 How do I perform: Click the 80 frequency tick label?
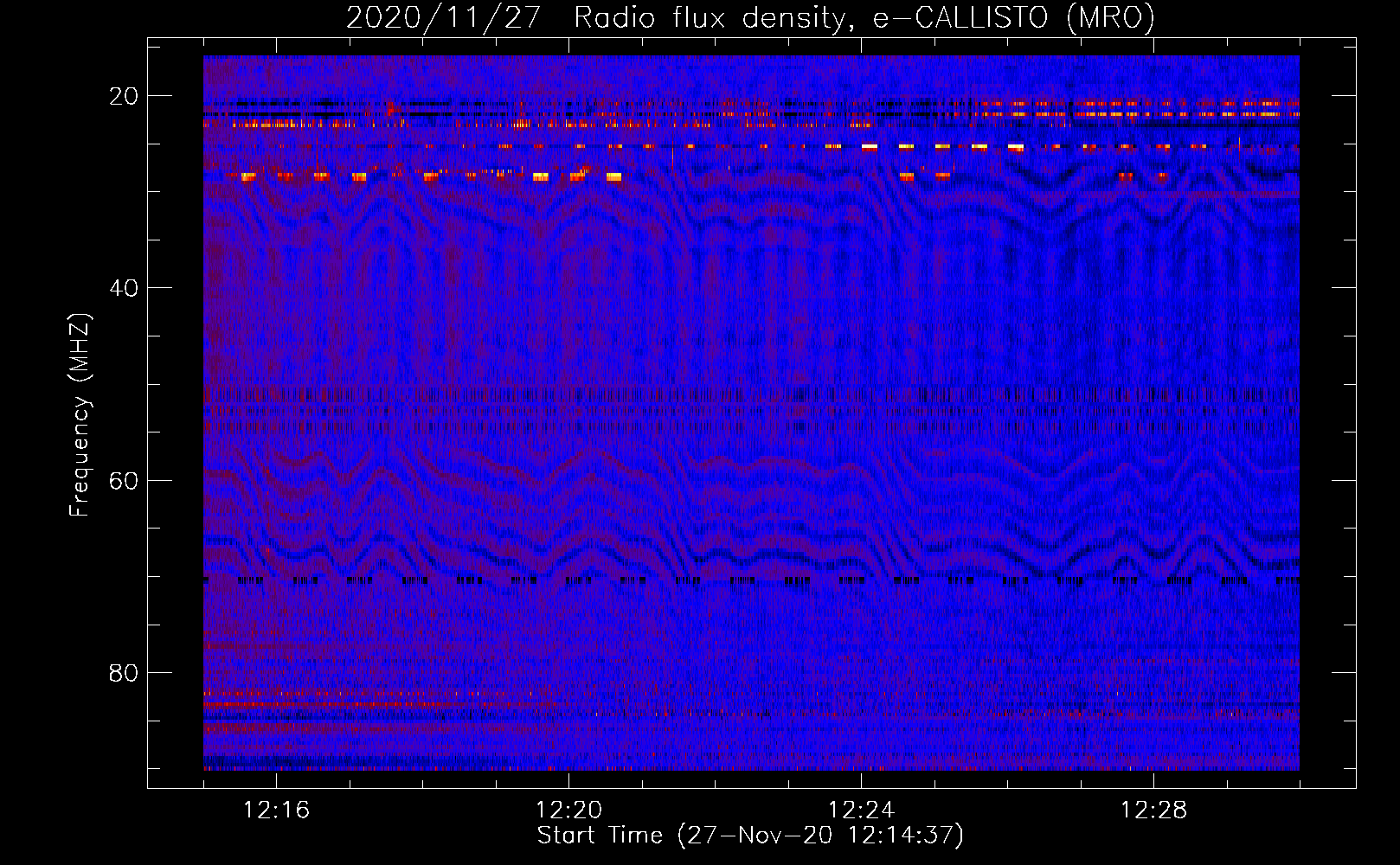(124, 673)
